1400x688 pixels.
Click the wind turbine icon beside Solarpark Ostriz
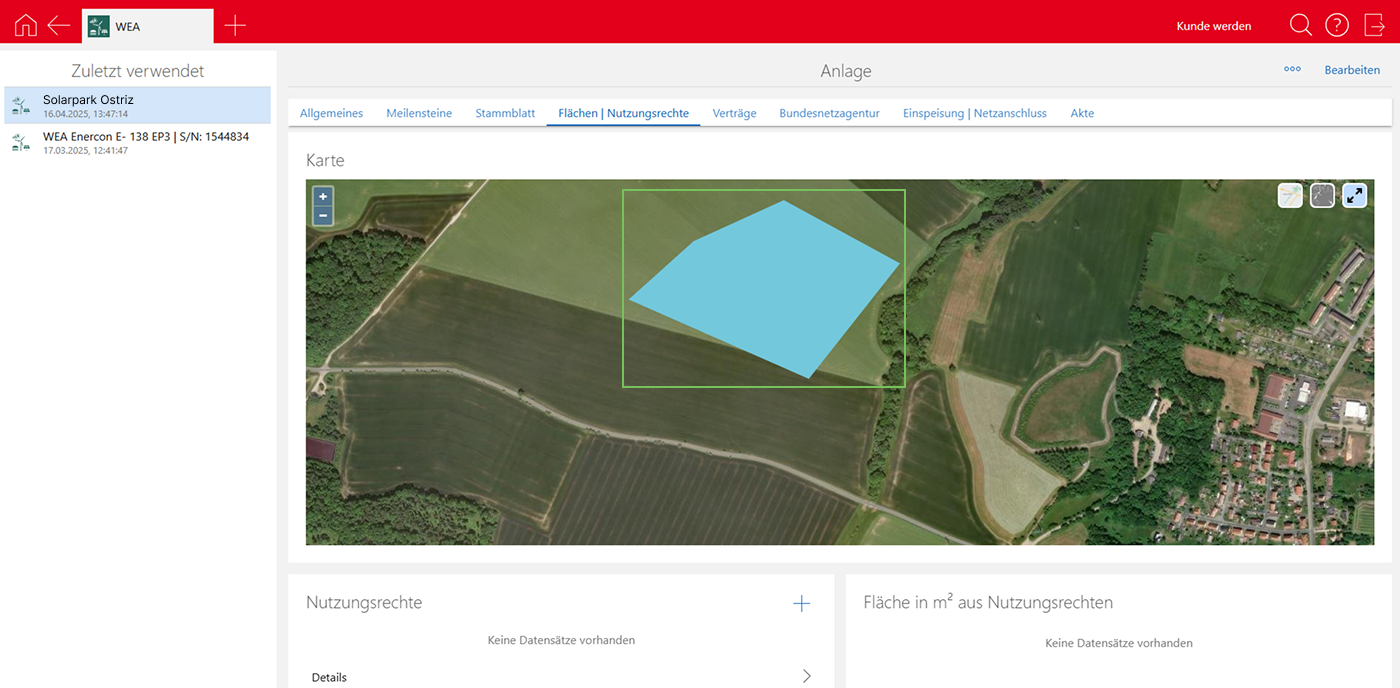tap(20, 104)
